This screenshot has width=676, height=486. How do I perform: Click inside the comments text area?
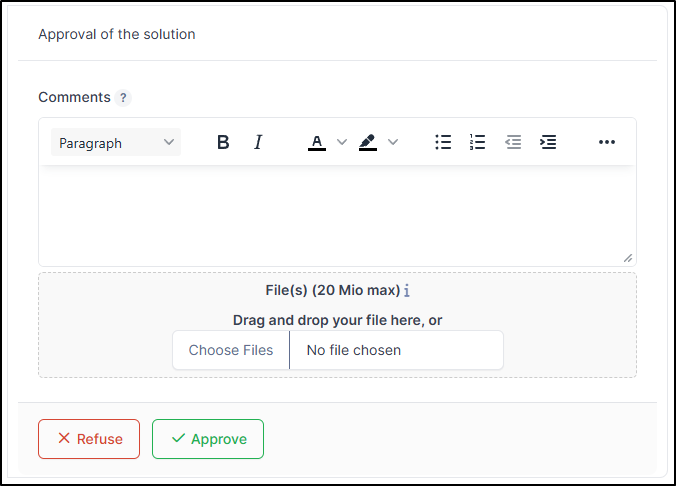(337, 214)
